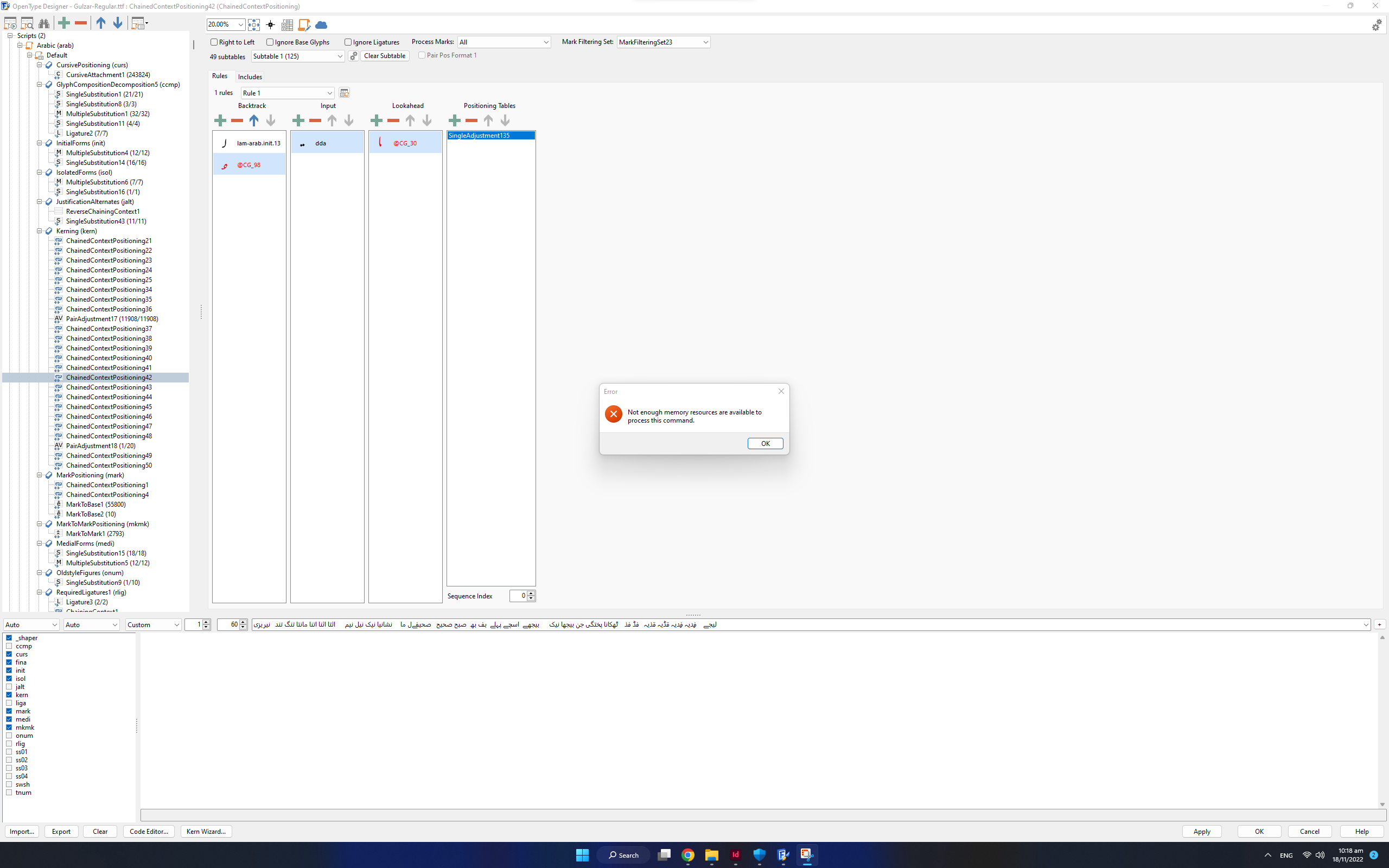Select the lam-arab.init.13 backtrack entry
Viewport: 1389px width, 868px height.
tap(249, 143)
